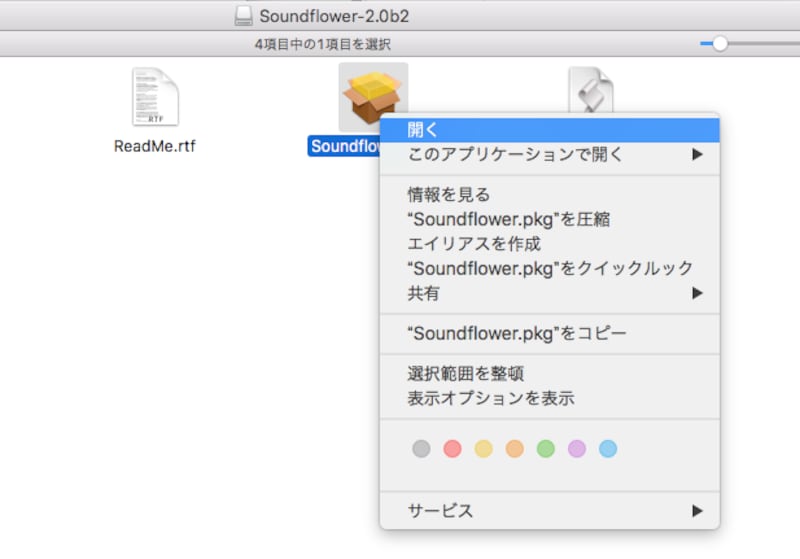
Task: Click the Soundflower.pkg package box icon
Action: [373, 95]
